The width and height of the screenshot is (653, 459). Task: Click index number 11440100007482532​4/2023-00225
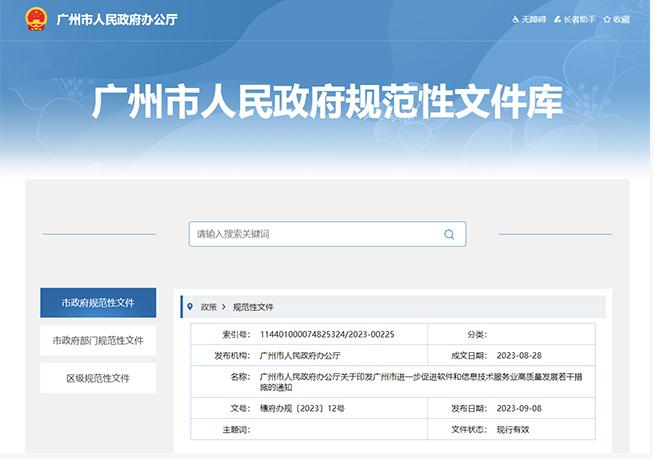327,334
